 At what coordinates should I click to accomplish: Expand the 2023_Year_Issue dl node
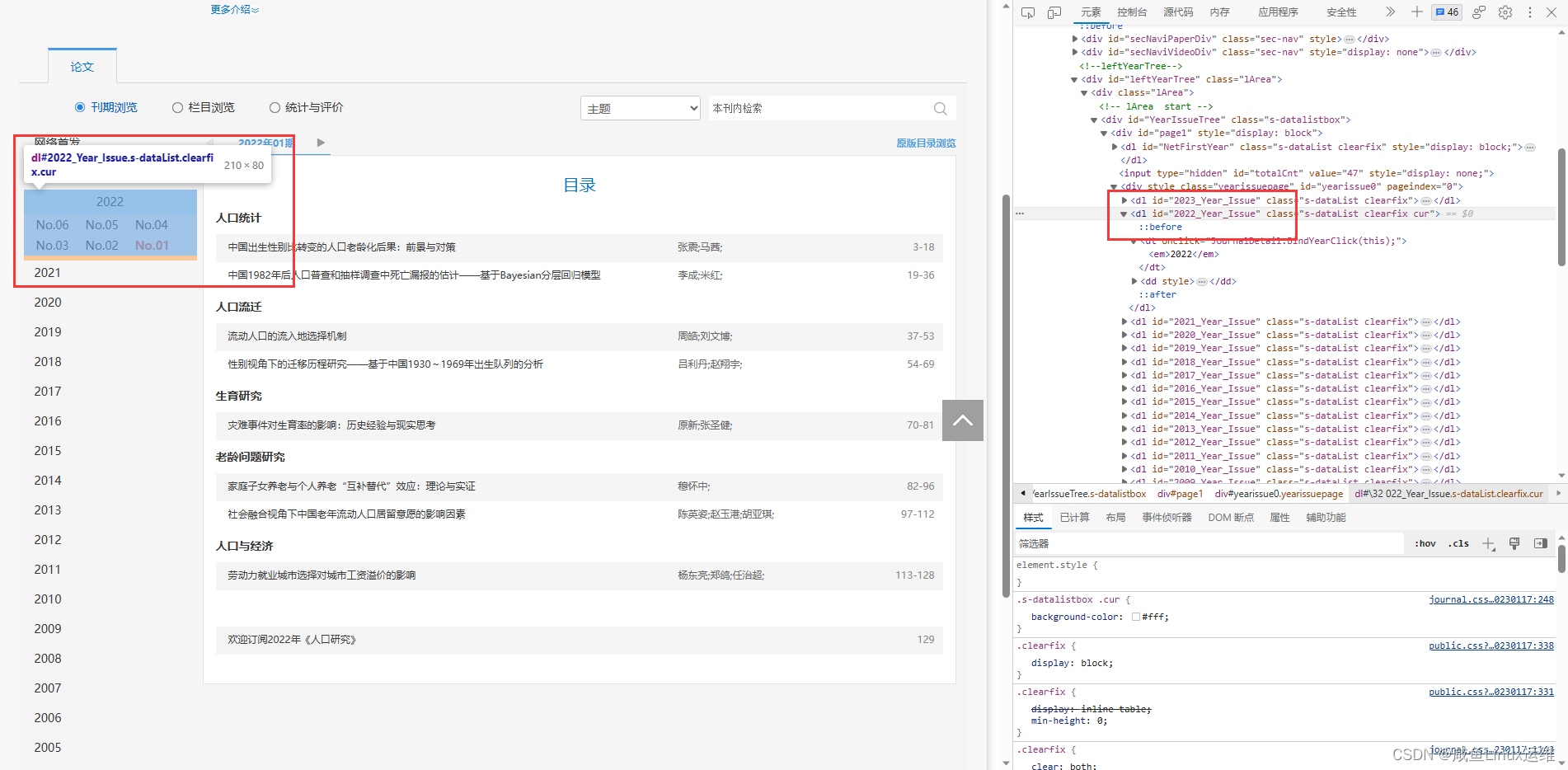(x=1124, y=200)
